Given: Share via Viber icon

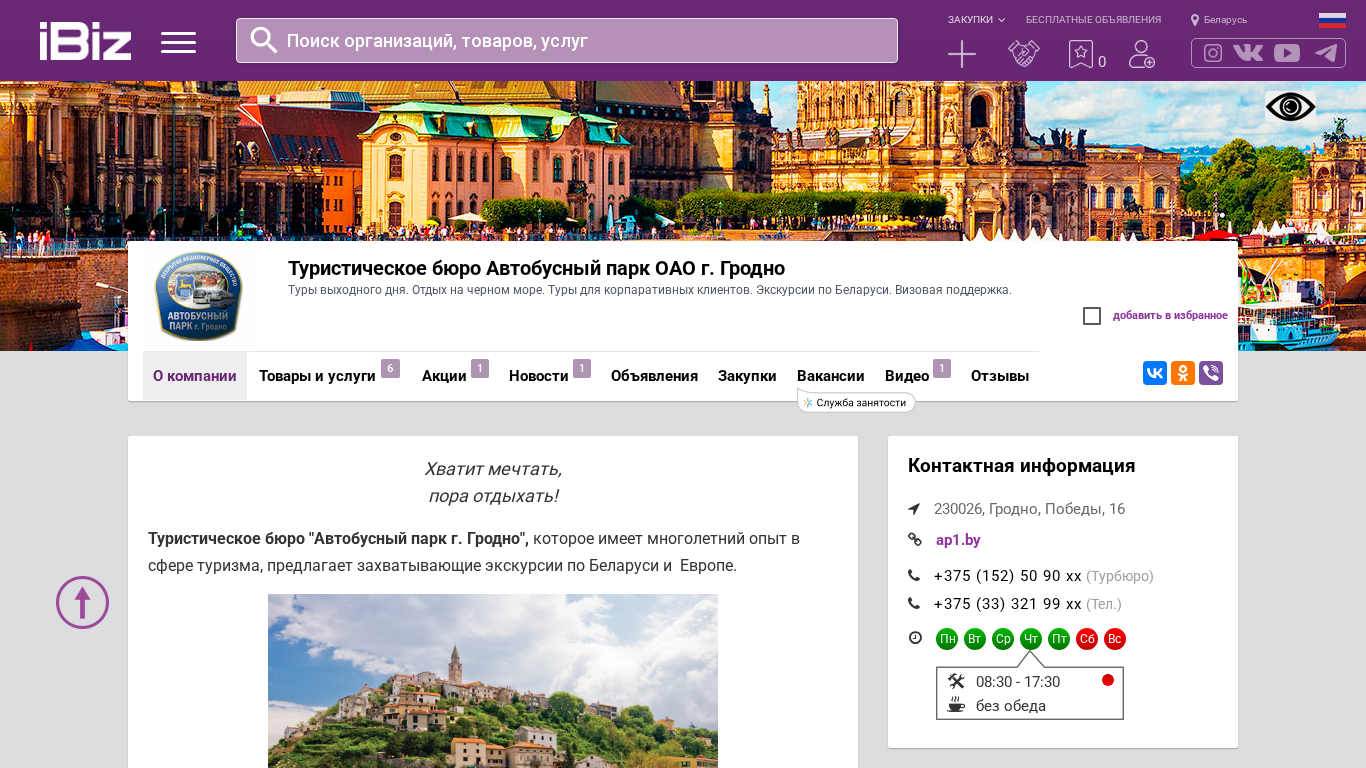Looking at the screenshot, I should [1211, 373].
